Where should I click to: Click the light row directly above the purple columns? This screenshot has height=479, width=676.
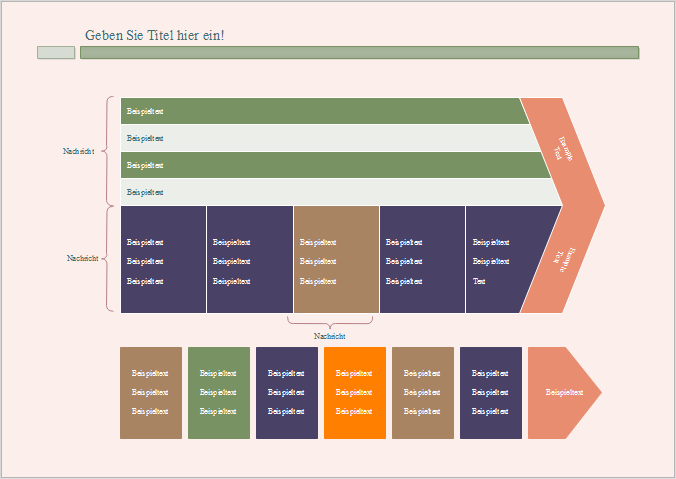tap(341, 192)
